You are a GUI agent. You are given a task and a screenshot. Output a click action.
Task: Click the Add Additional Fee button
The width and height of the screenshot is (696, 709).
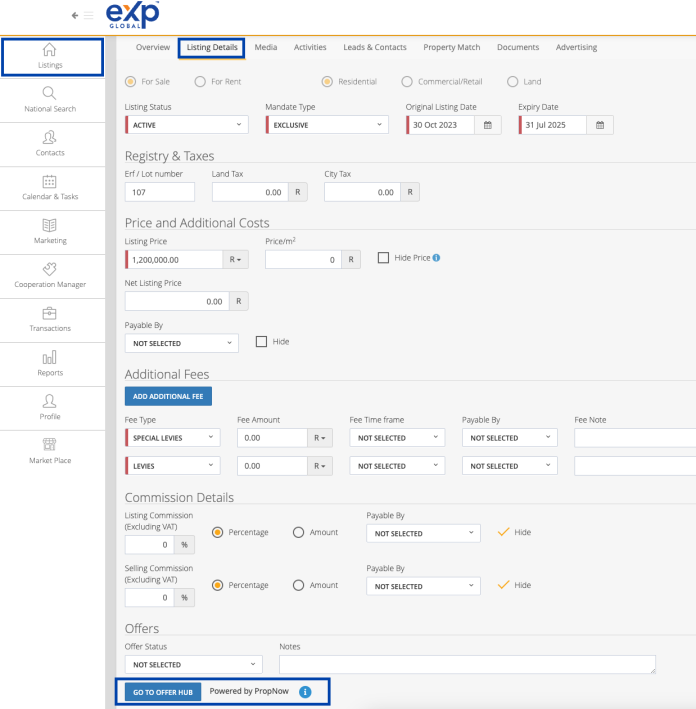(x=168, y=396)
